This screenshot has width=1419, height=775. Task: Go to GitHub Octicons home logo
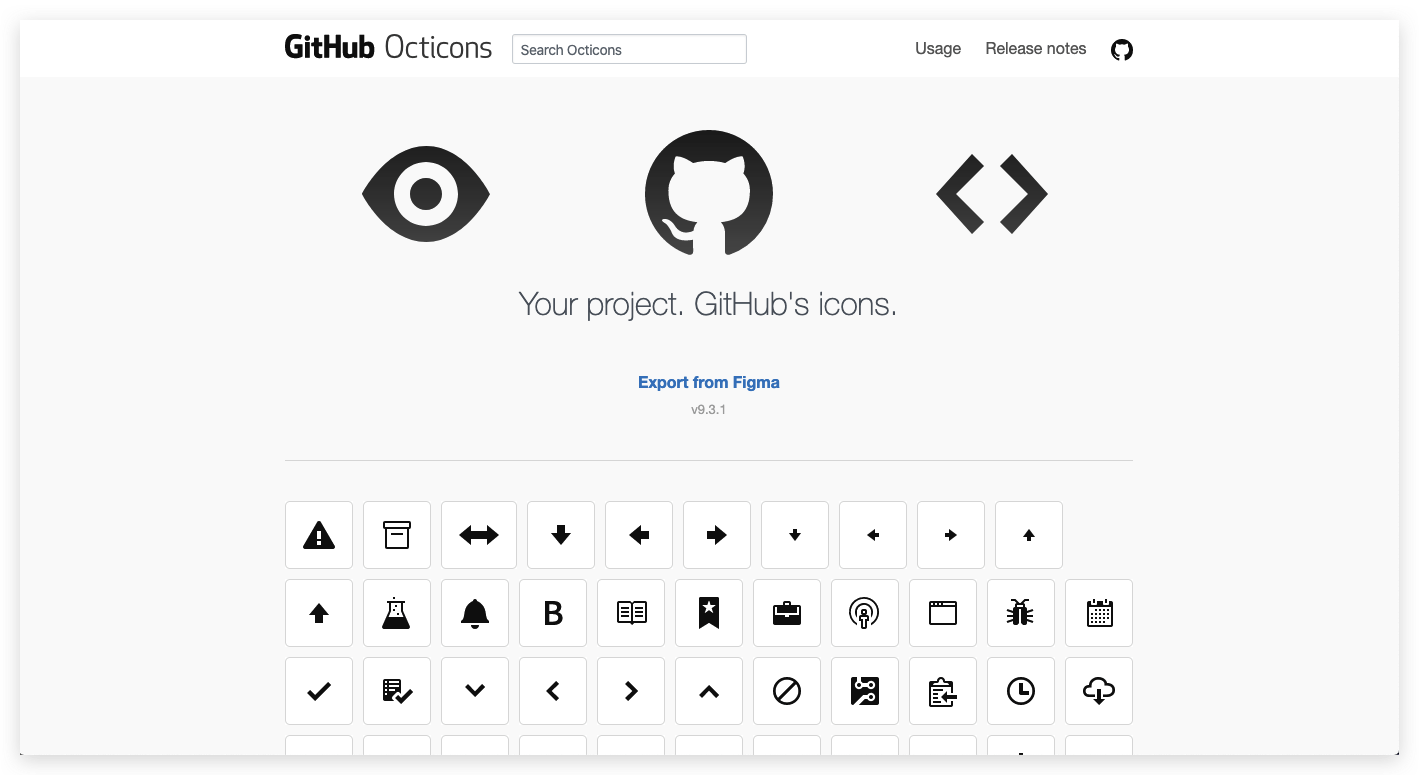(388, 47)
